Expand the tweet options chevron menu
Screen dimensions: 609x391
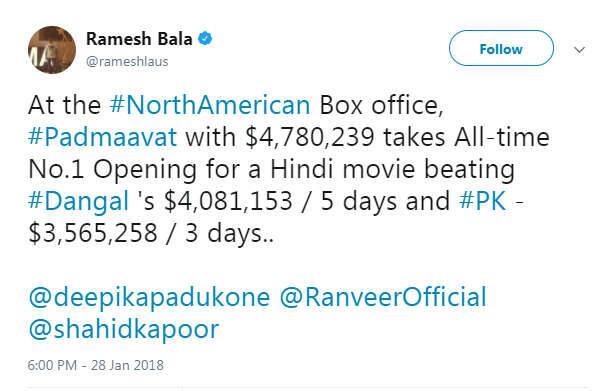580,50
